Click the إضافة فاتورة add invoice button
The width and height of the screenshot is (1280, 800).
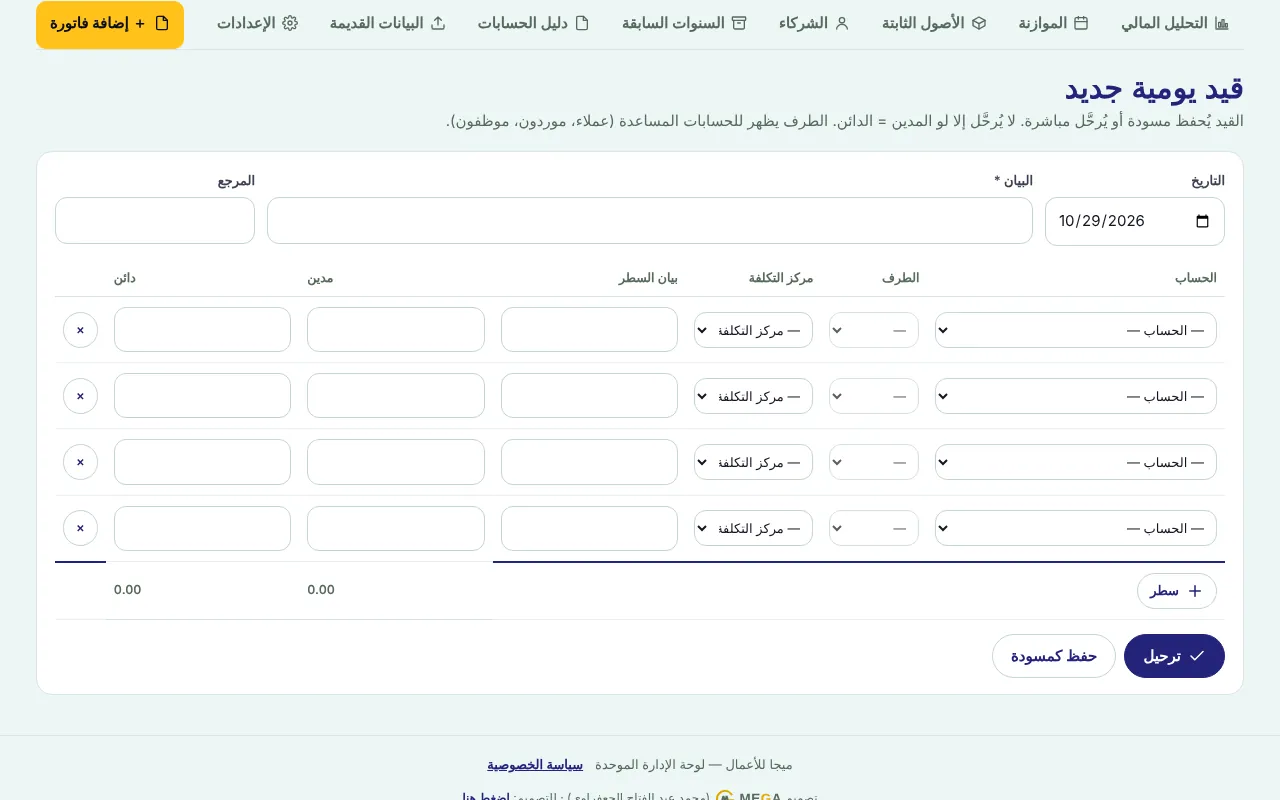point(110,24)
